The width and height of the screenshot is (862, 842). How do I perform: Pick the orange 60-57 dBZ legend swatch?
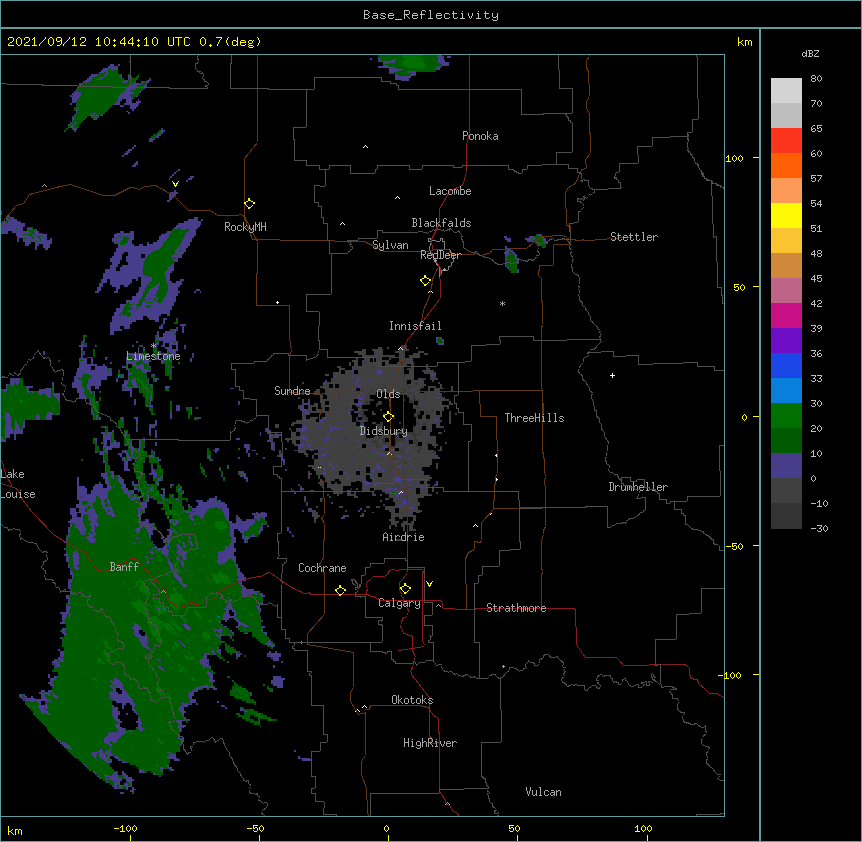pyautogui.click(x=786, y=165)
